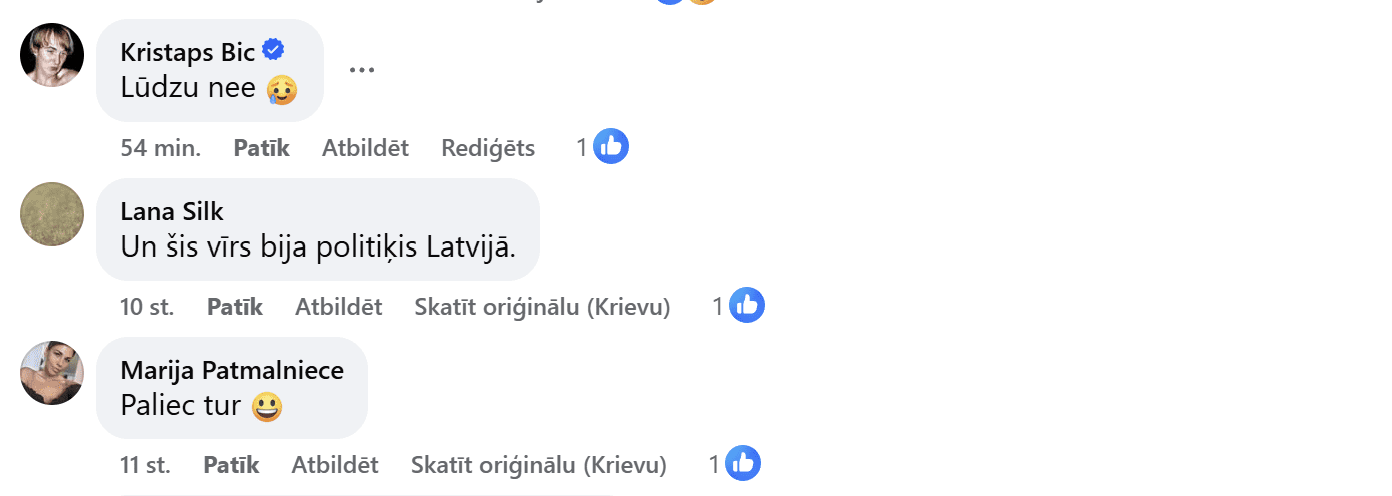The width and height of the screenshot is (1392, 496).
Task: Open Kristaps Bic's profile picture
Action: [x=52, y=55]
